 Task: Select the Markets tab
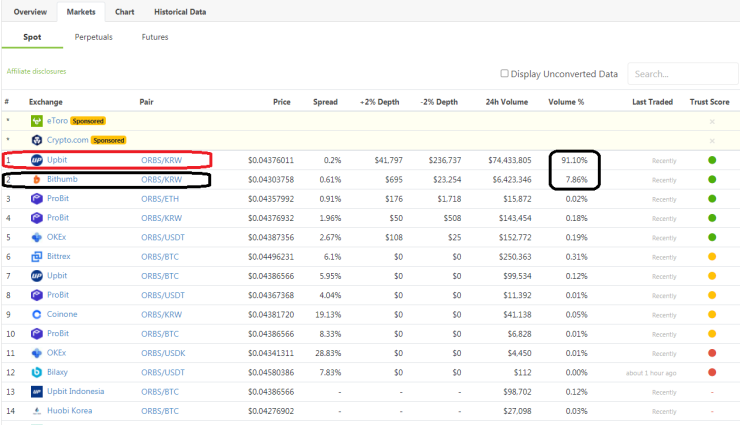pos(81,12)
